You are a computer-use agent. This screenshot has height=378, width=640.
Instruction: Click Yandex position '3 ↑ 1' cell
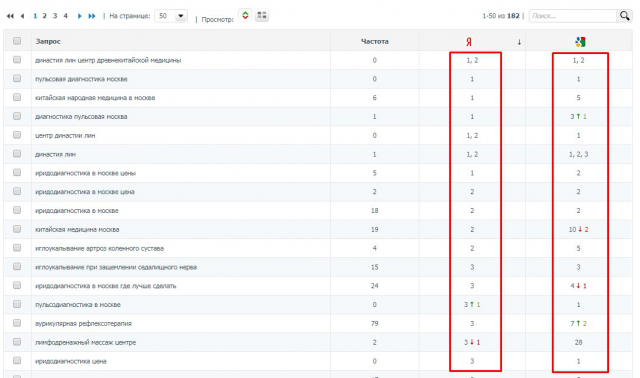coord(472,305)
